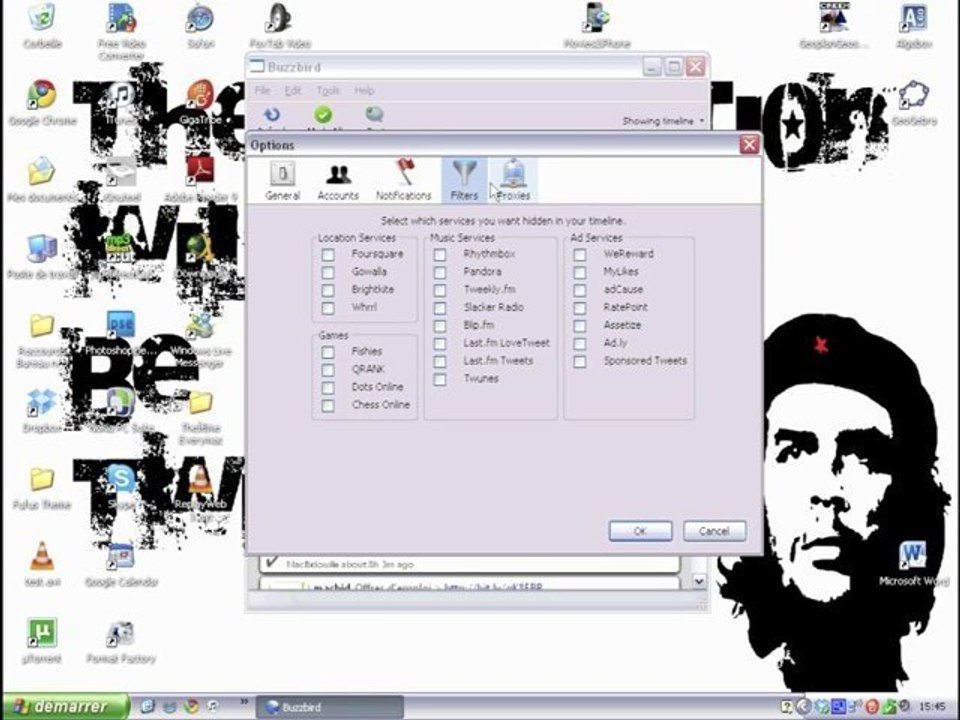Tick the Rhythmbox checkbox
This screenshot has height=720, width=960.
tap(440, 254)
